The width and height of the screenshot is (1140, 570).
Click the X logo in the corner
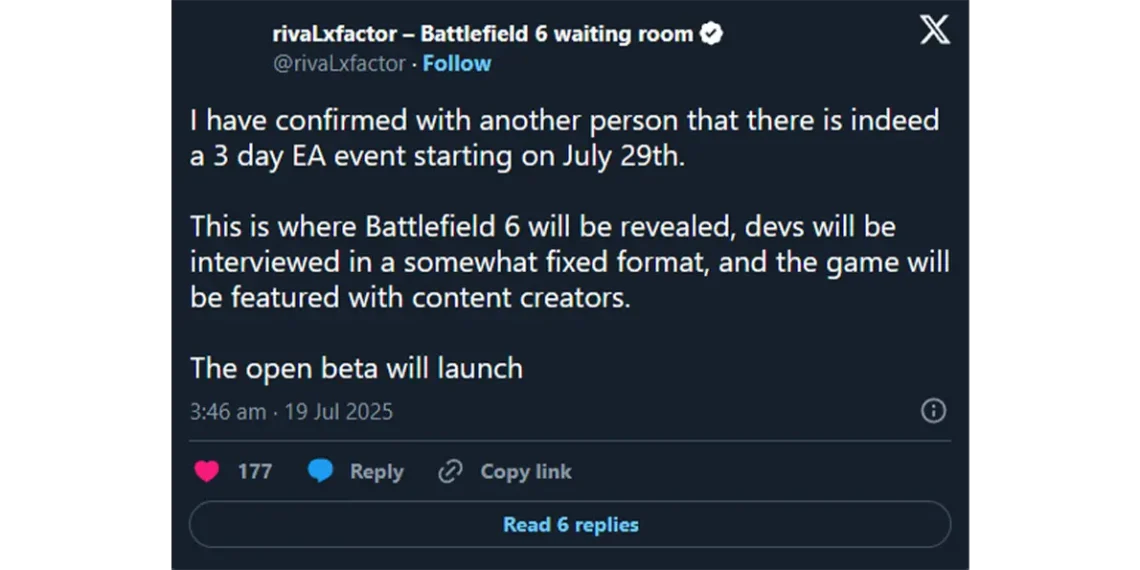tap(934, 31)
